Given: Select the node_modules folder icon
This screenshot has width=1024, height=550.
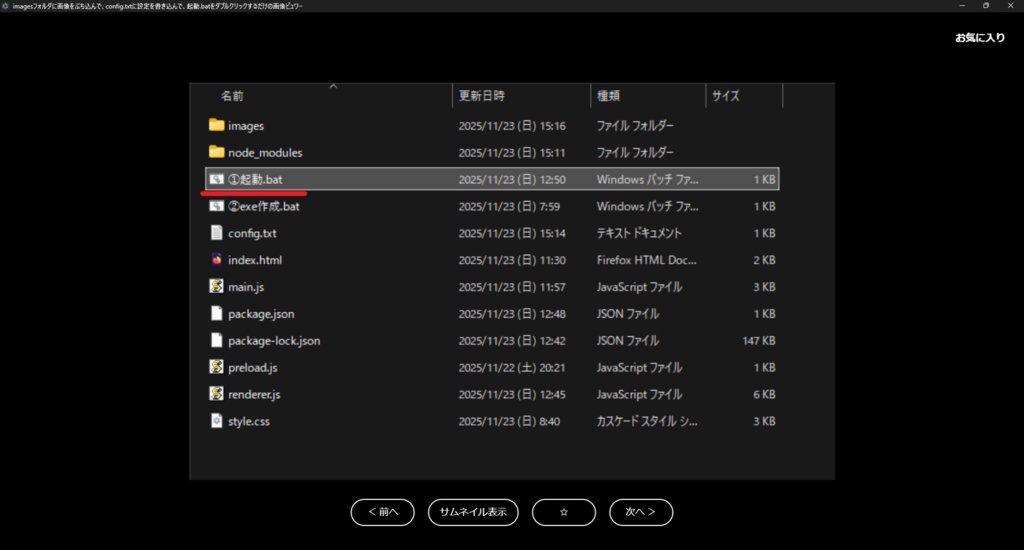Looking at the screenshot, I should pyautogui.click(x=216, y=152).
